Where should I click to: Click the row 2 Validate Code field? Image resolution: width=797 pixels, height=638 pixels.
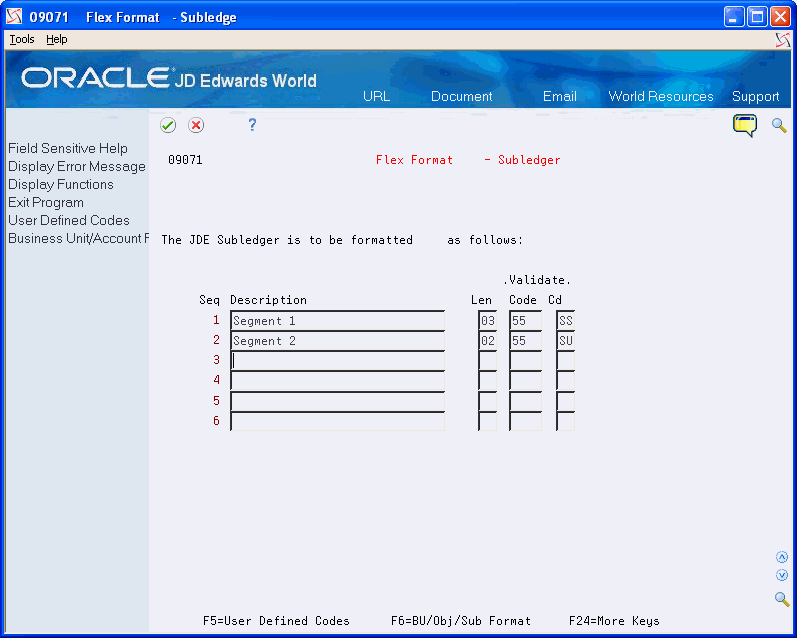(x=525, y=341)
